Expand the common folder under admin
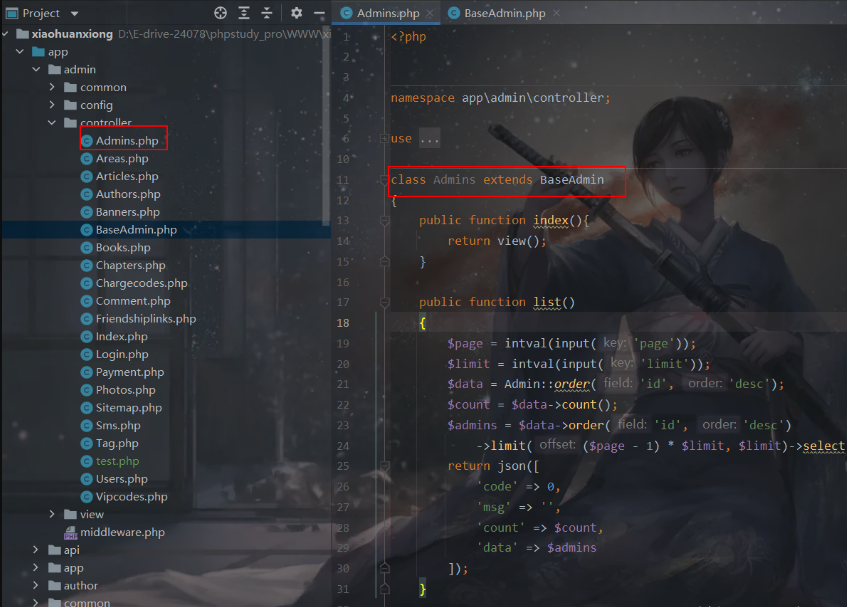 tap(53, 86)
